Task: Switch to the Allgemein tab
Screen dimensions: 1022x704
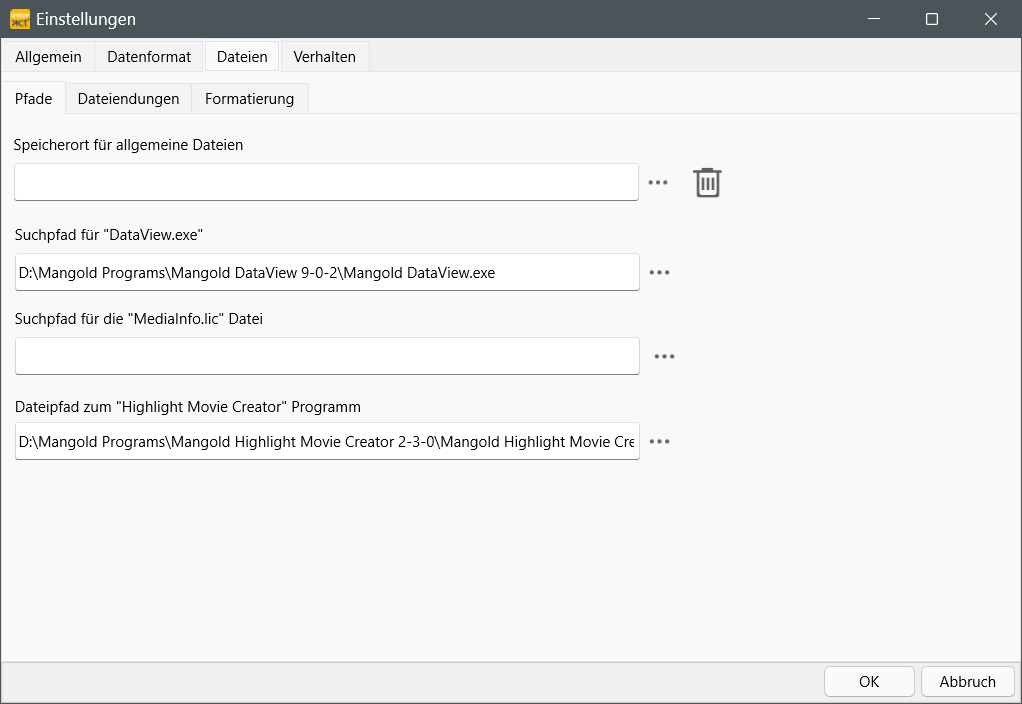Action: coord(48,57)
